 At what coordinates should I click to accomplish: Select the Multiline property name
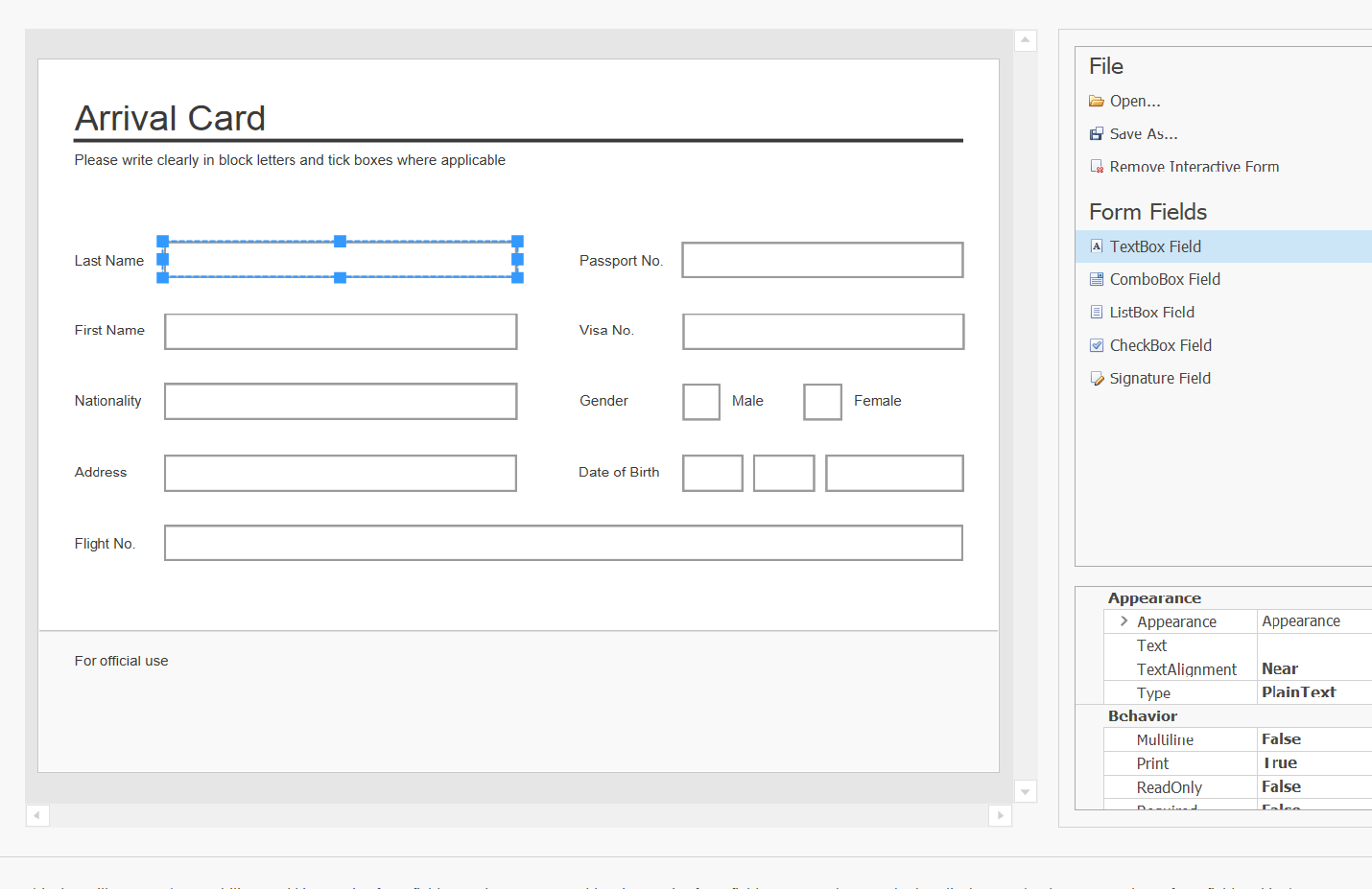pos(1165,739)
